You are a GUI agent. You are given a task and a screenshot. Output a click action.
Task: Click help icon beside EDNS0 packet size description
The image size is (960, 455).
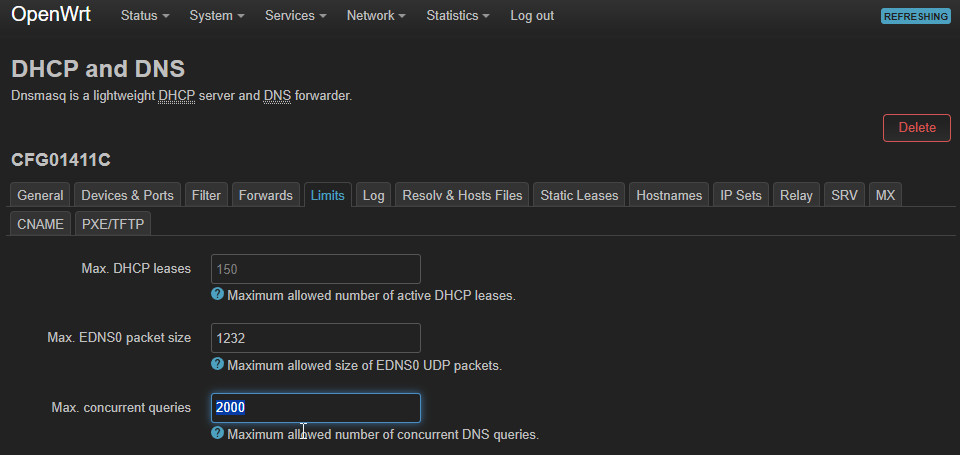(217, 365)
